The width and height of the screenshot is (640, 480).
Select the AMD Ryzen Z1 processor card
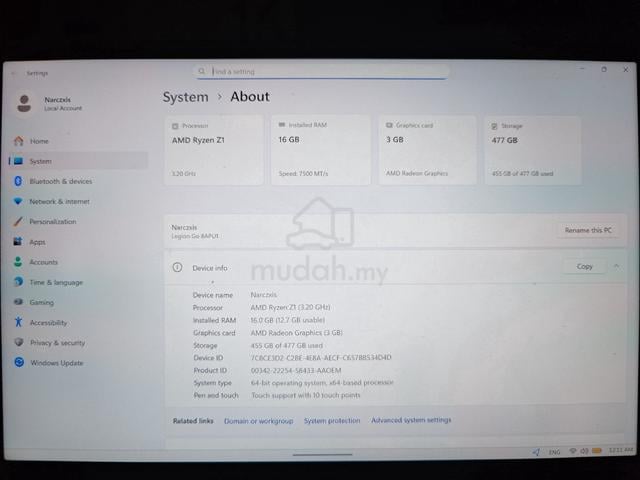click(214, 150)
